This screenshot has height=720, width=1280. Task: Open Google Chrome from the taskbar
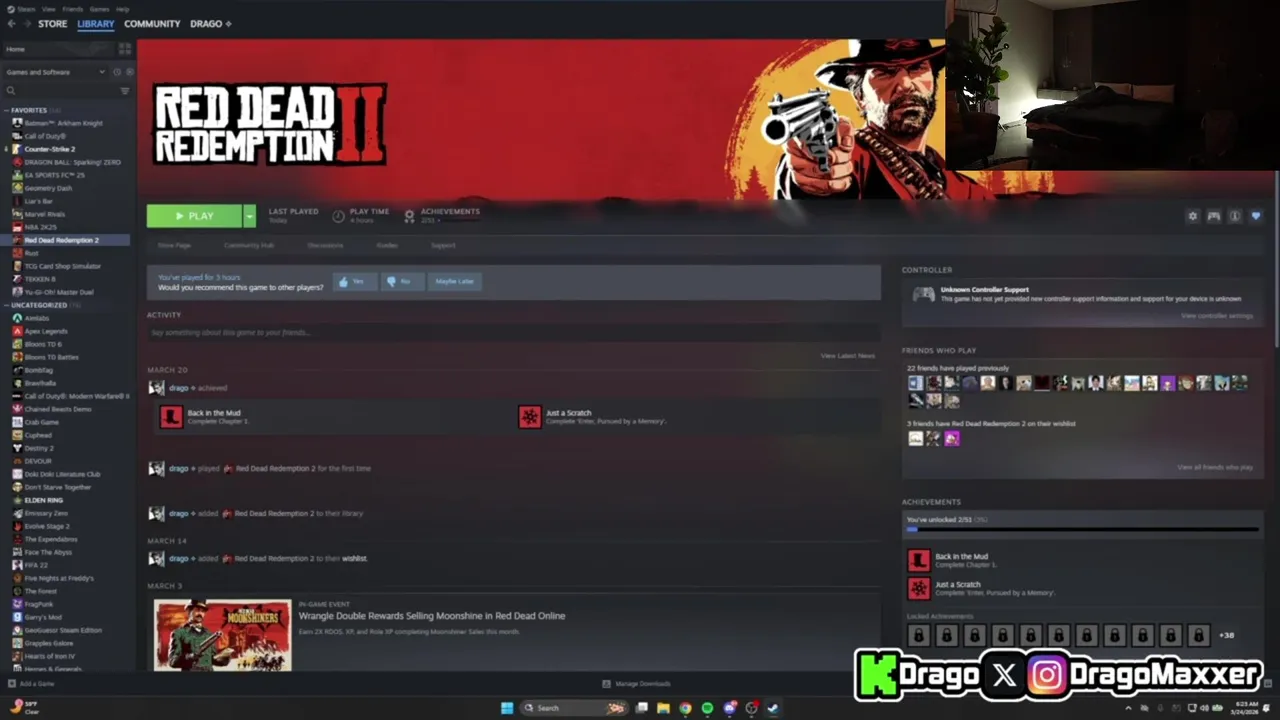685,708
